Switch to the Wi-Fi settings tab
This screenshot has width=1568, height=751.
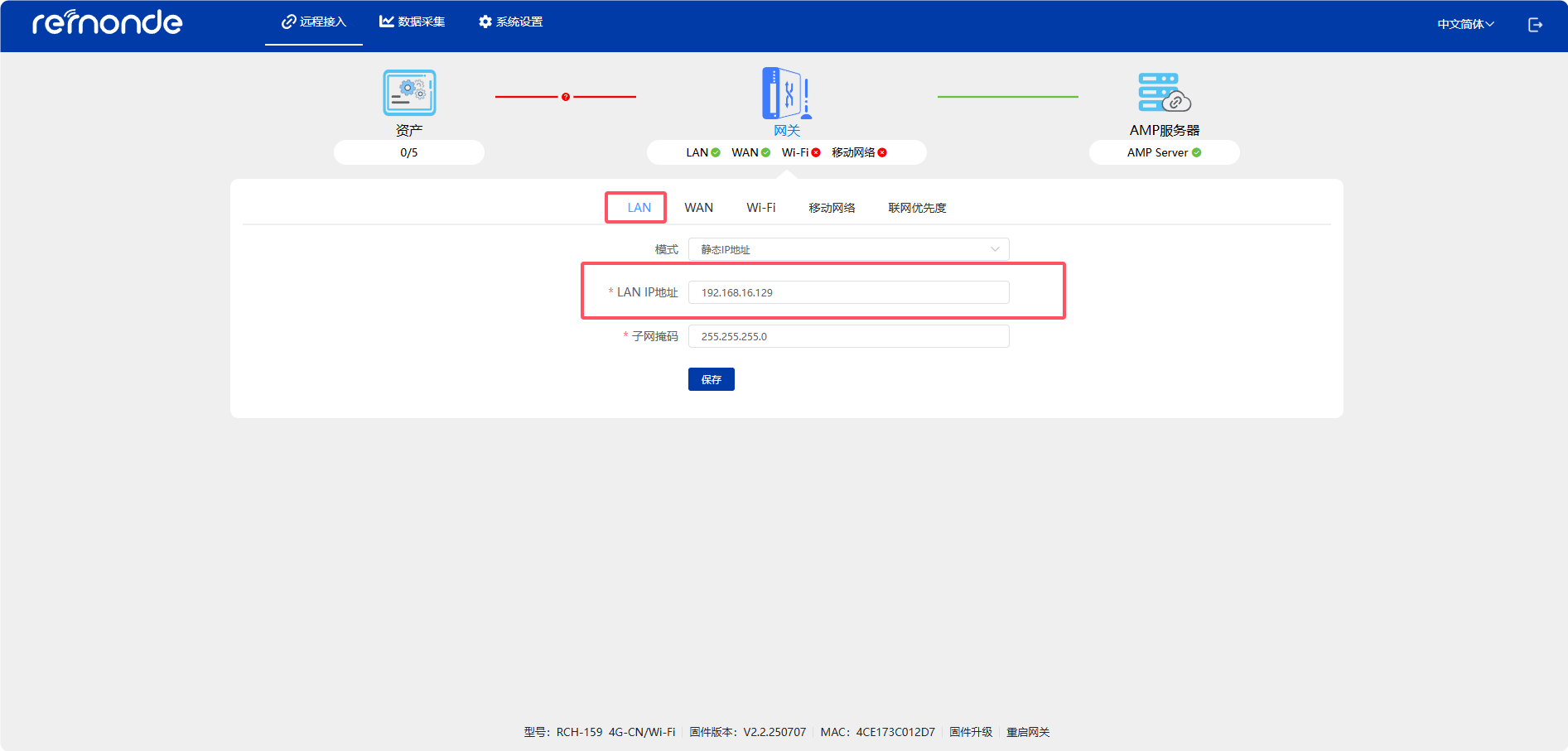760,208
